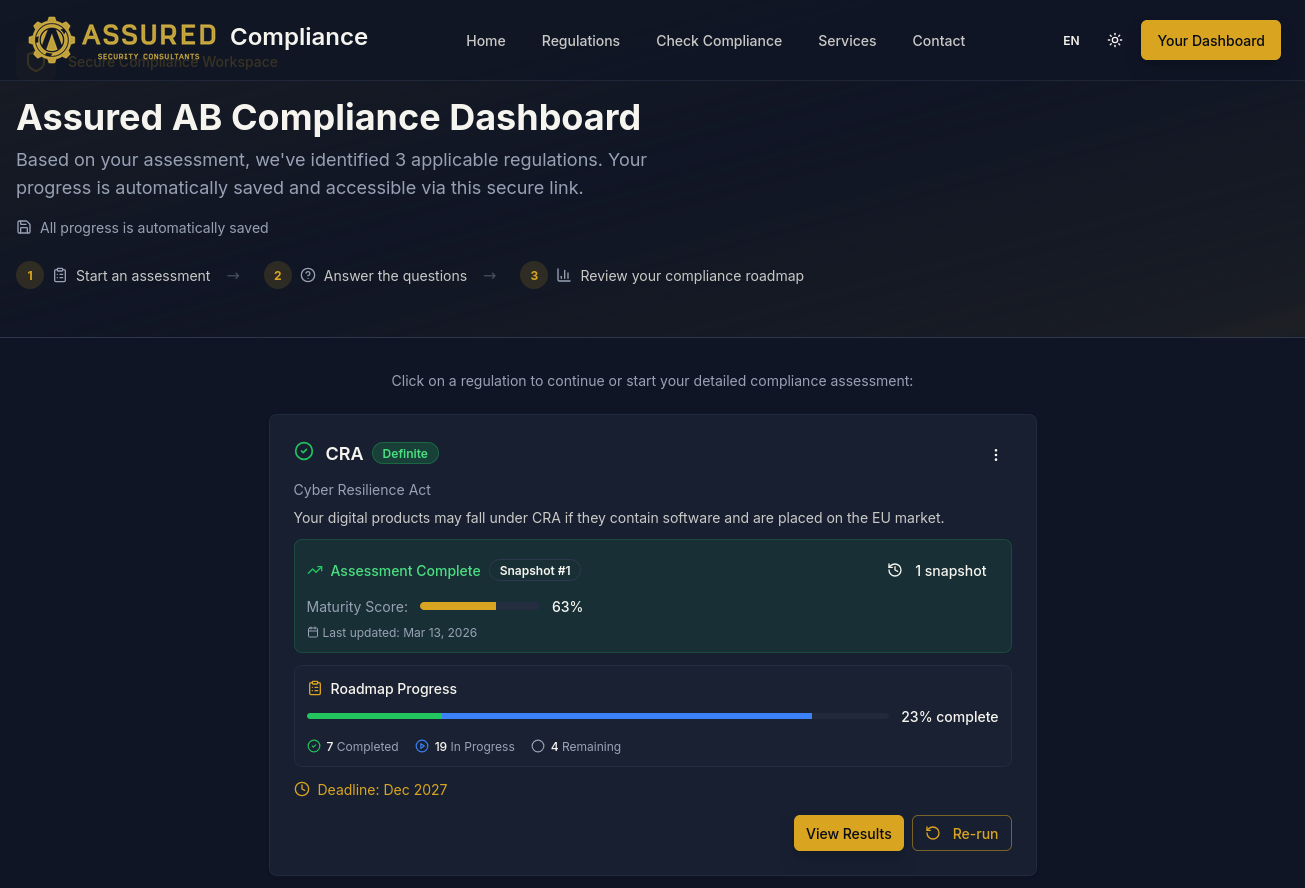Click the green check icon beside 7 Completed
The image size is (1305, 888).
(314, 746)
